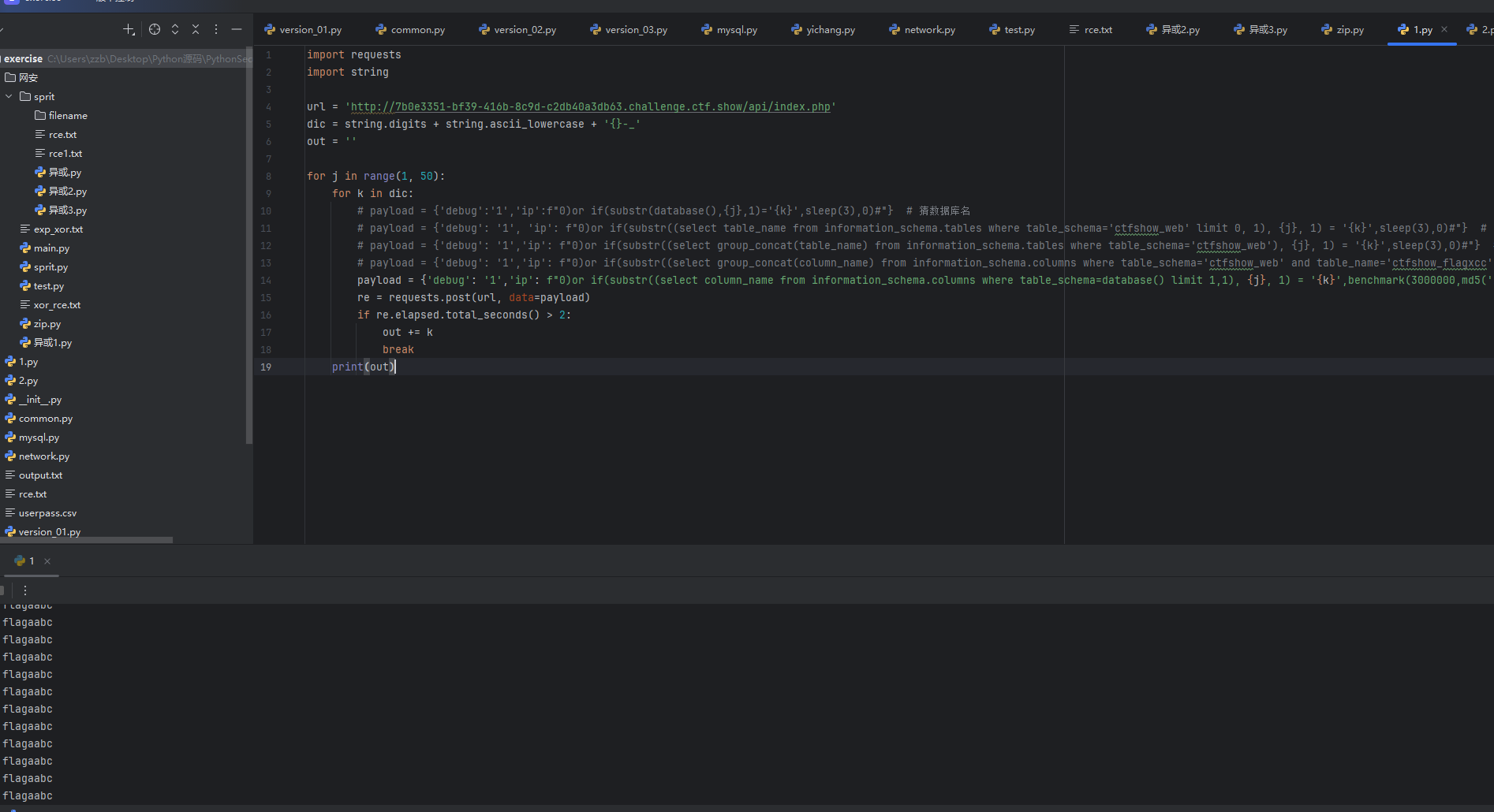Image resolution: width=1494 pixels, height=812 pixels.
Task: Click the Project panel horizontal scrollbar
Action: (x=87, y=540)
